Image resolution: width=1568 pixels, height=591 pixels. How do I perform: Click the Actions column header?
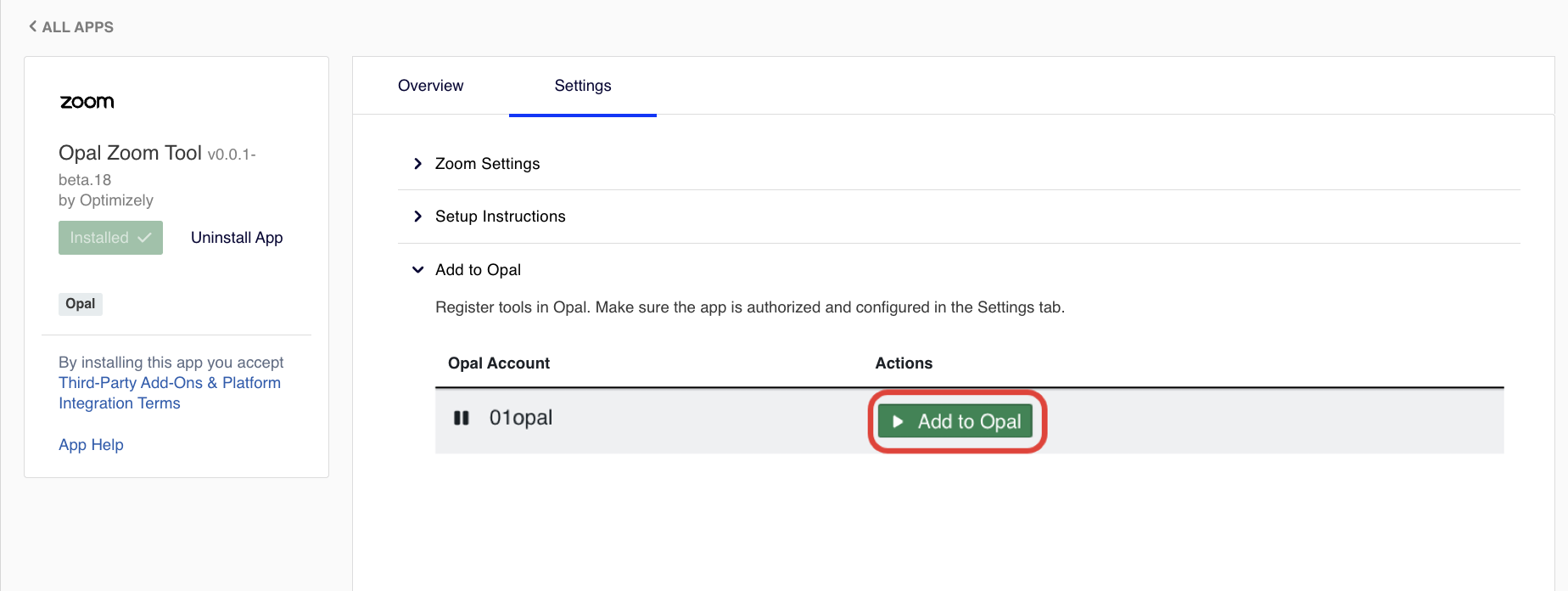coord(904,363)
